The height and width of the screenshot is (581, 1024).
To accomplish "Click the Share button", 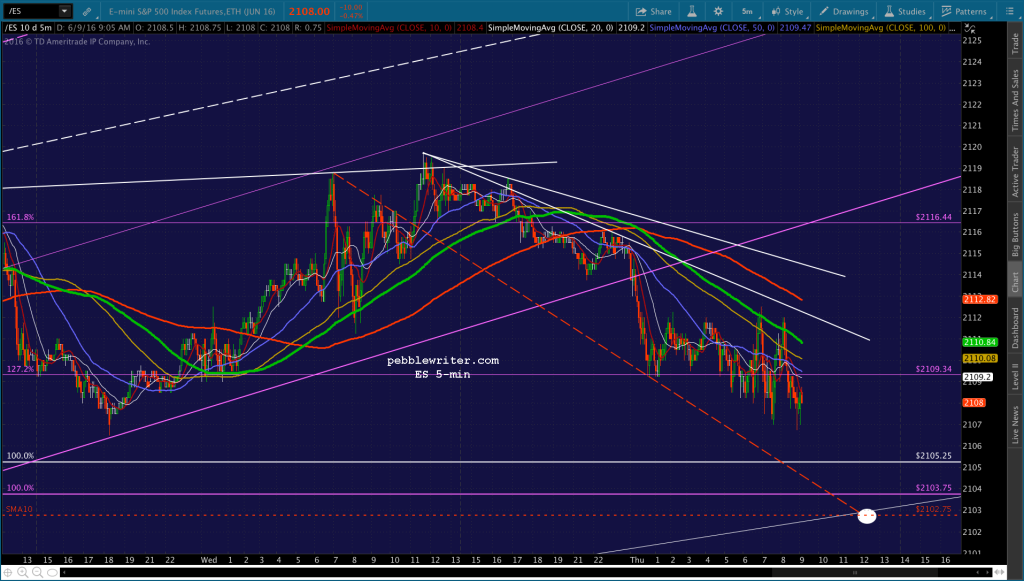I will (654, 11).
